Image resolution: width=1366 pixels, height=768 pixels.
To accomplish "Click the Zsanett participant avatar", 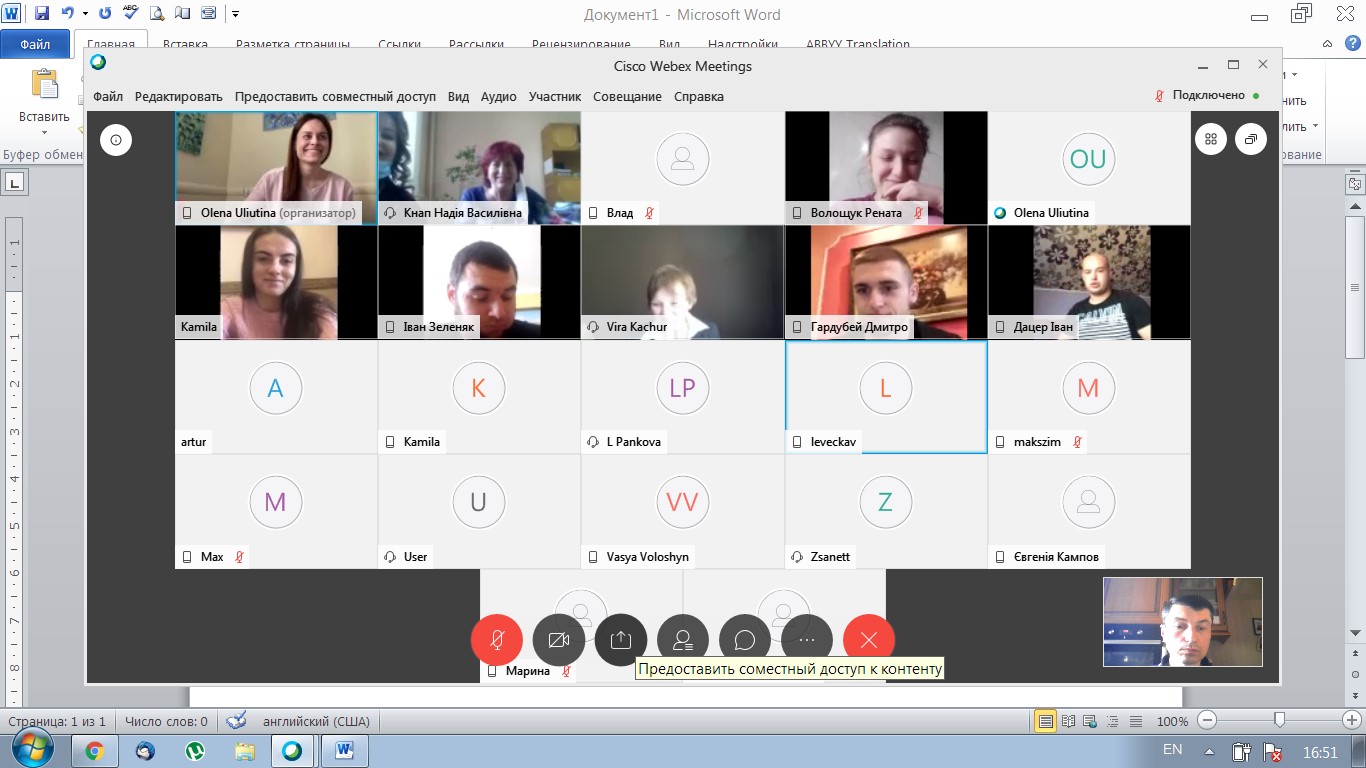I will click(x=885, y=502).
